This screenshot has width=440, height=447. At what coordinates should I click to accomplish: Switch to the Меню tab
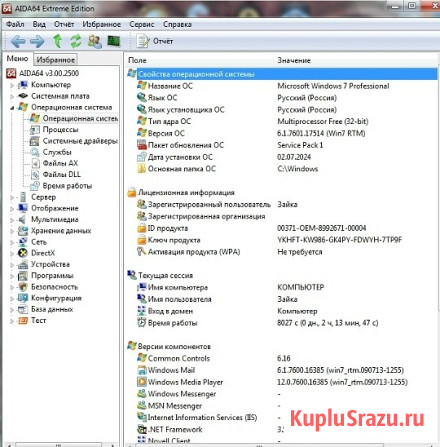click(17, 59)
